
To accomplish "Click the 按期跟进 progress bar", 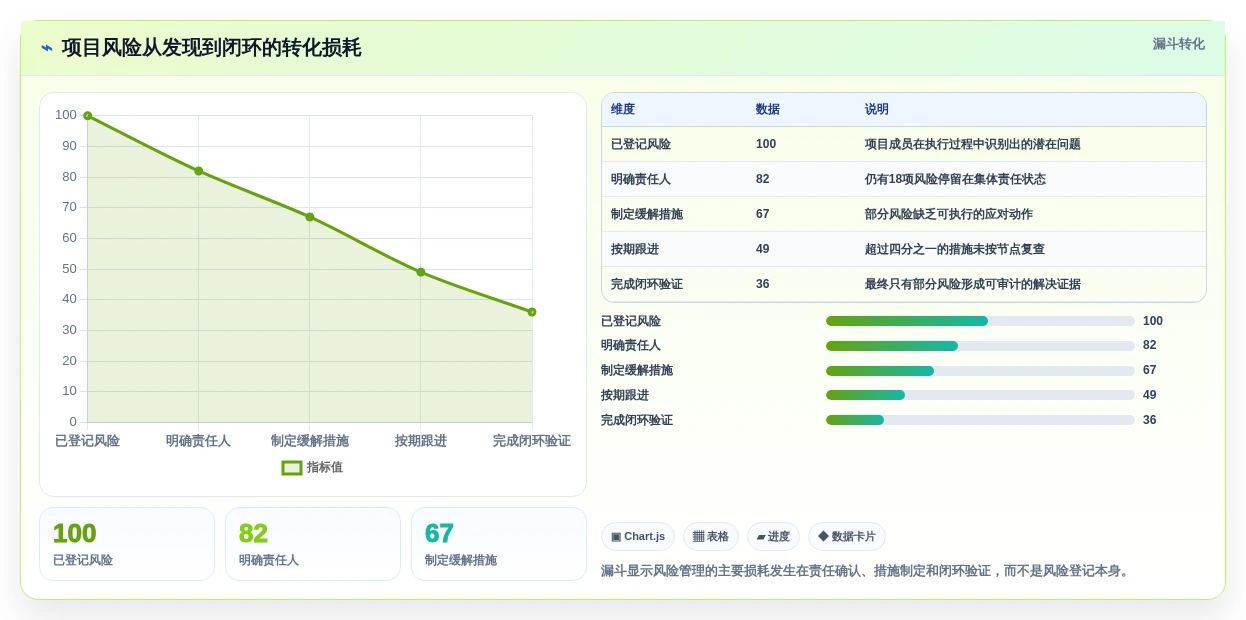I will pos(980,395).
